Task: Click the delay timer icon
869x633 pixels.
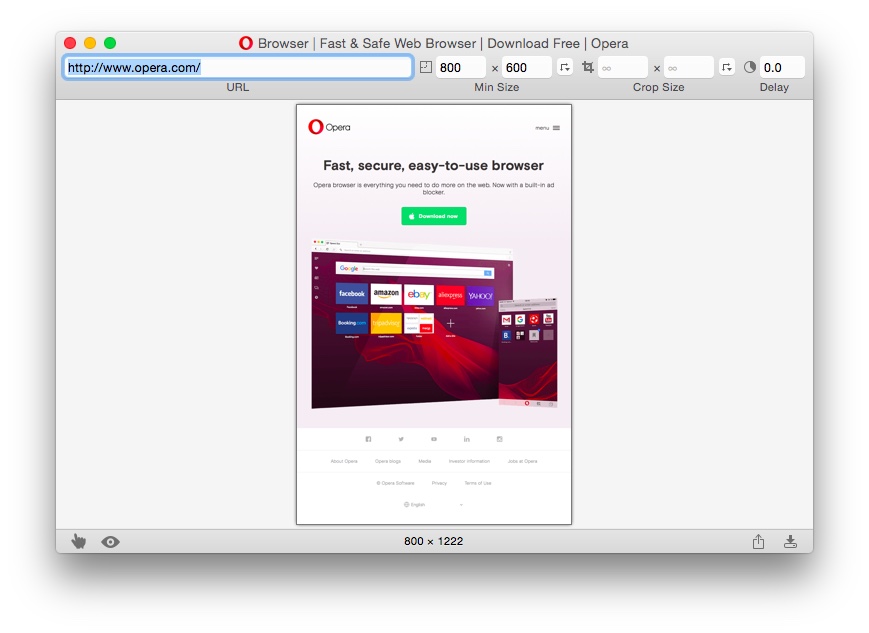Action: 750,67
